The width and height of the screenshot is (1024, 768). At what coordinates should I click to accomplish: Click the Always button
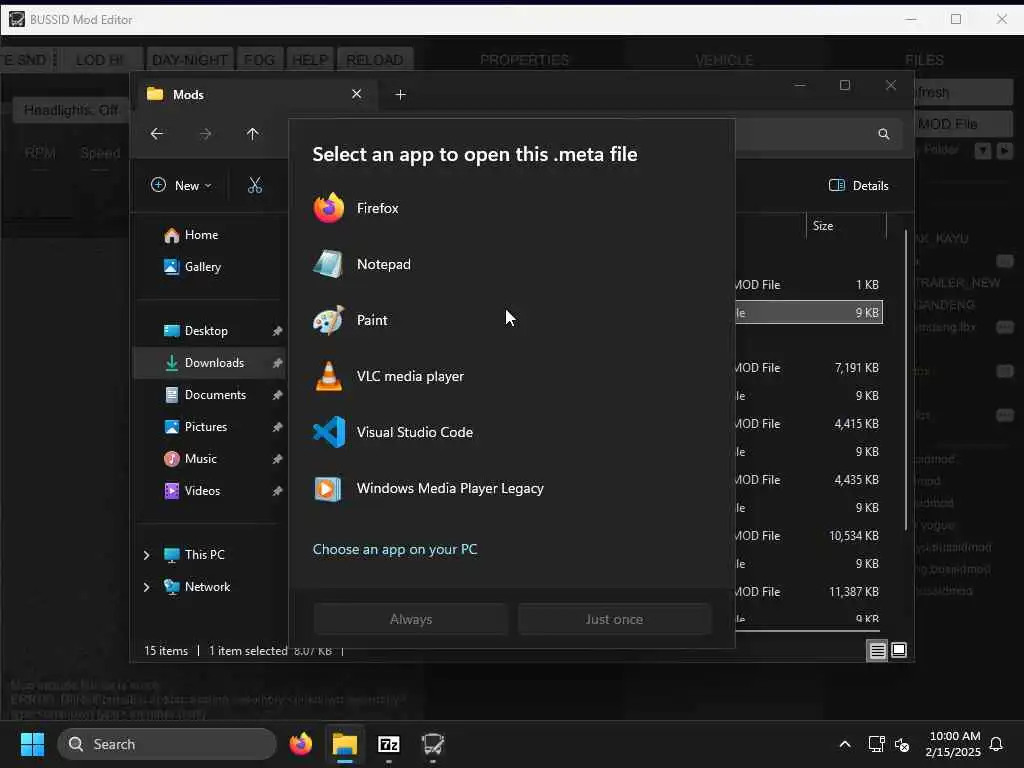[411, 619]
